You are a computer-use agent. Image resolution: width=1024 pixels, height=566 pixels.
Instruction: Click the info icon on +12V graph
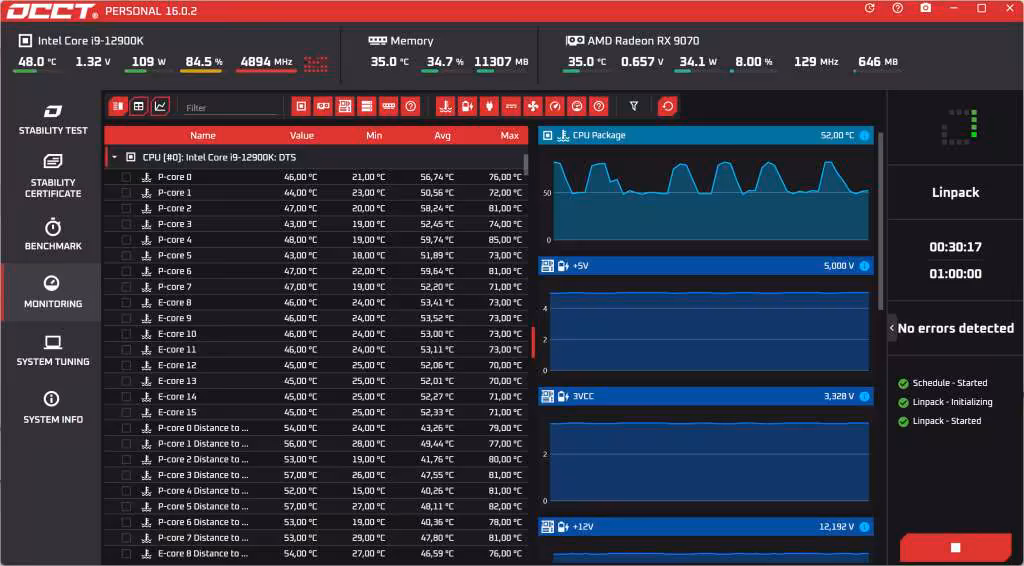tap(864, 527)
